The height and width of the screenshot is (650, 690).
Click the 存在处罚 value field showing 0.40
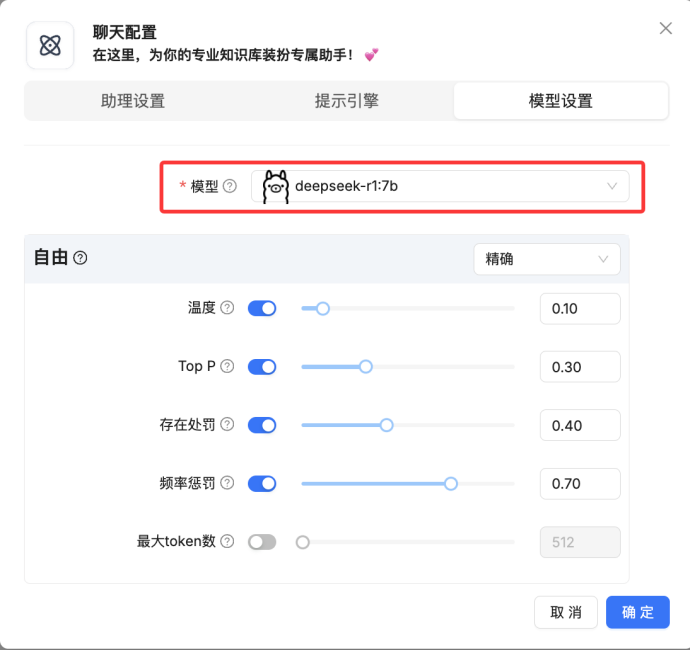tap(580, 425)
